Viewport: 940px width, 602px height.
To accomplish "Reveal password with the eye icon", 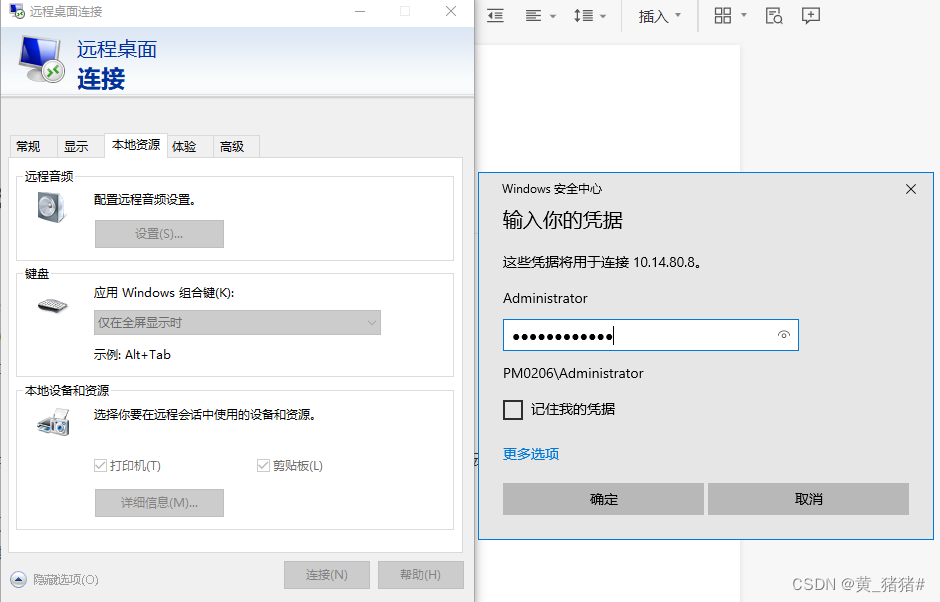I will pyautogui.click(x=784, y=335).
